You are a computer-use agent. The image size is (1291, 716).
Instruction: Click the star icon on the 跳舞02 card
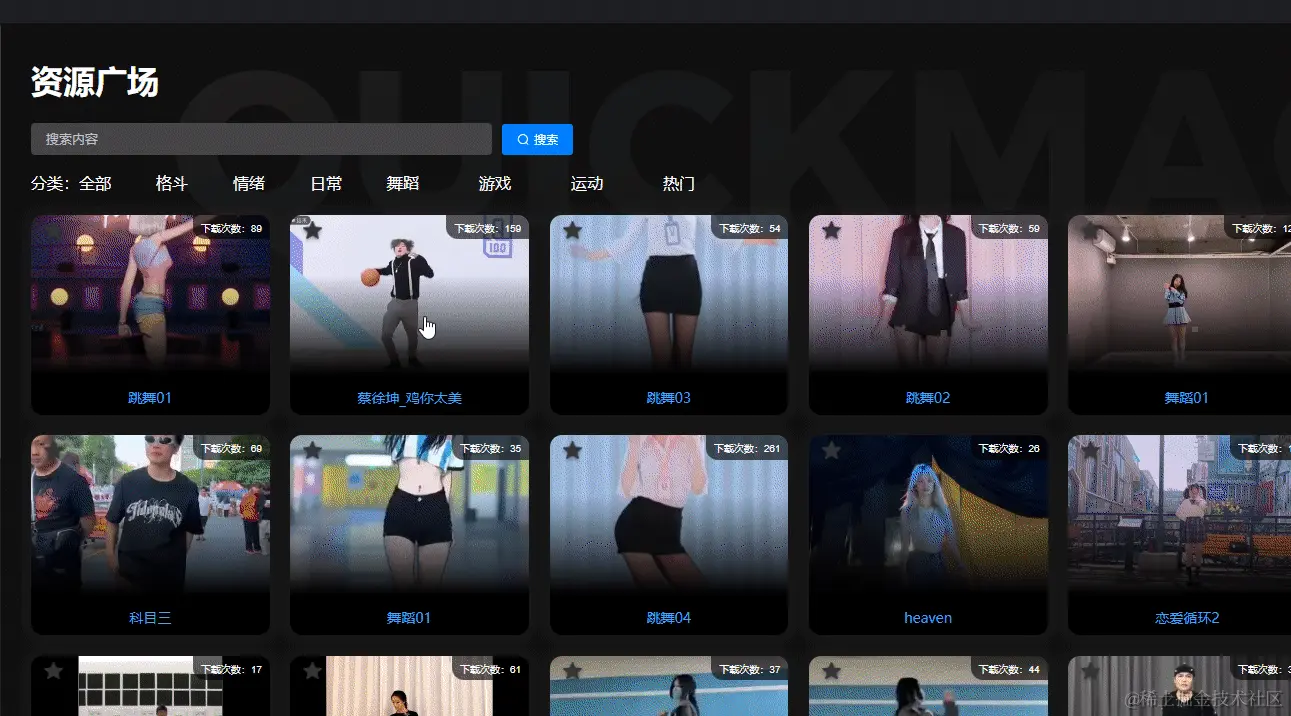coord(831,230)
